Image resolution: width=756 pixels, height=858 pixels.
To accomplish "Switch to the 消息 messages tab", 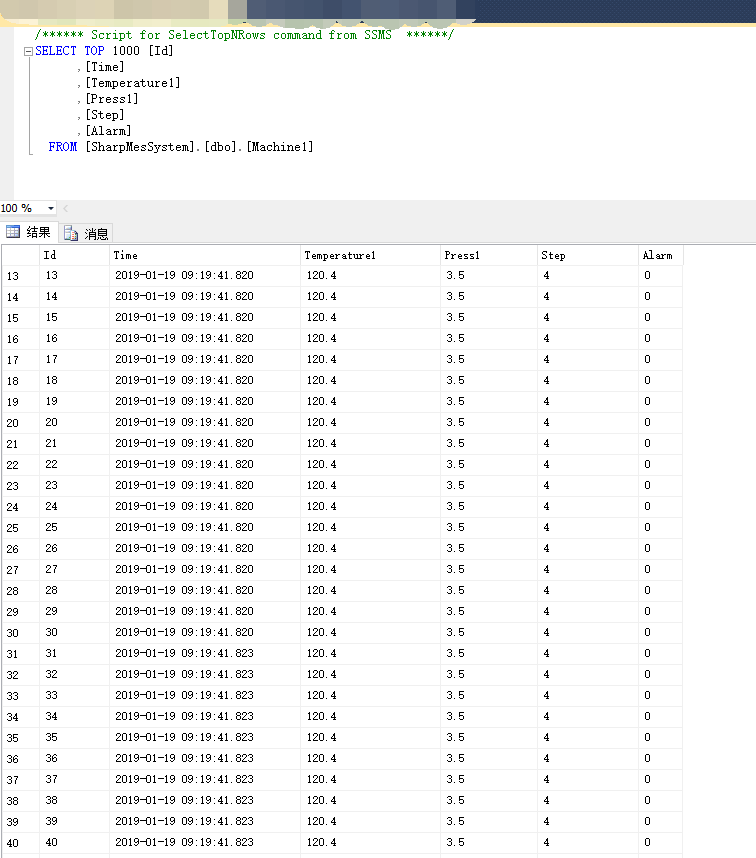I will click(x=86, y=234).
